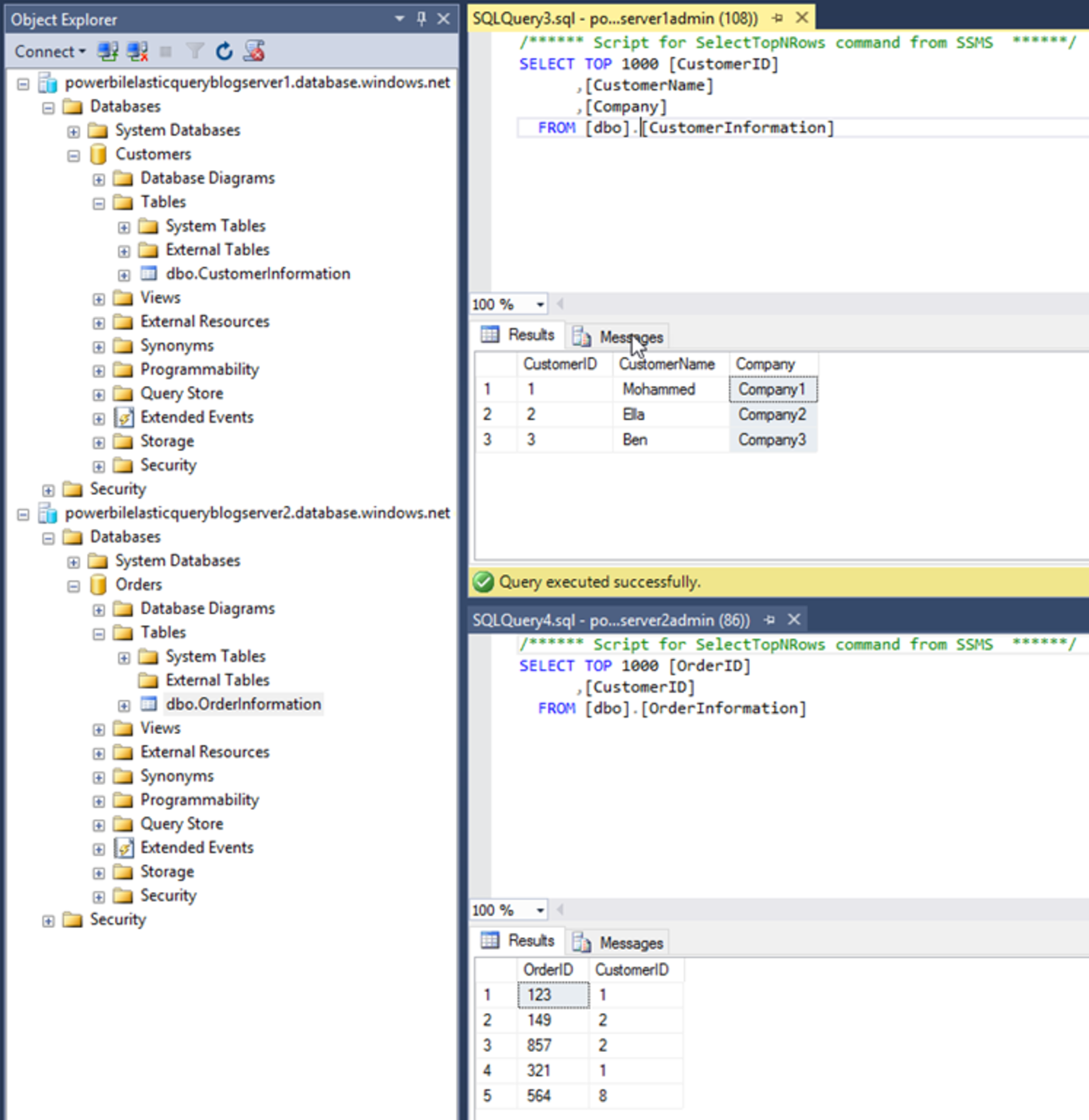
Task: Click the Company column header
Action: point(773,364)
